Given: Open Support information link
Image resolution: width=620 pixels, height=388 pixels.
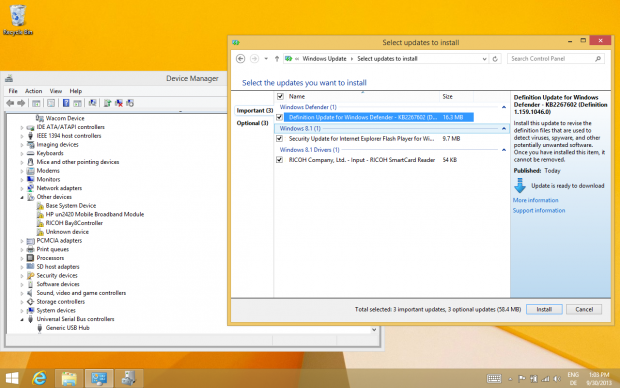Looking at the screenshot, I should click(x=539, y=210).
